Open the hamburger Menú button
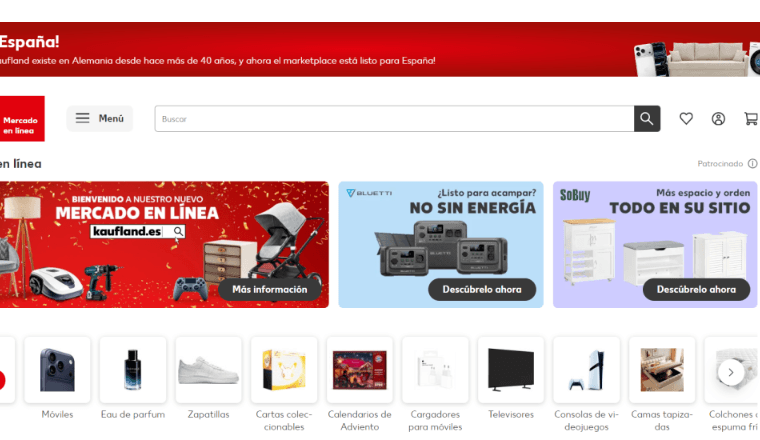 point(99,118)
